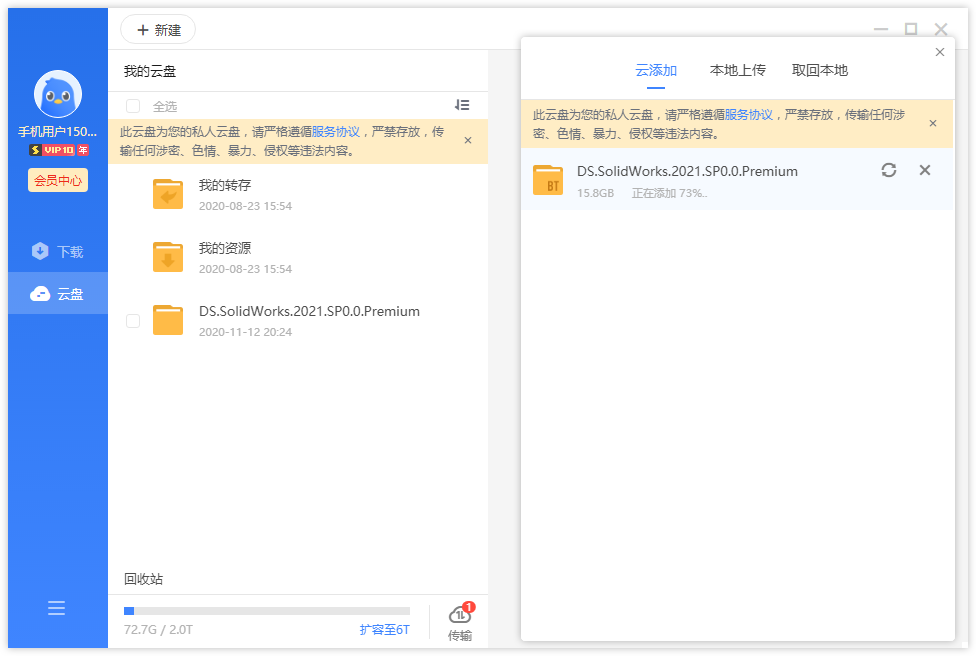This screenshot has width=976, height=656.
Task: Cancel the SolidWorks cloud add task
Action: [x=925, y=170]
